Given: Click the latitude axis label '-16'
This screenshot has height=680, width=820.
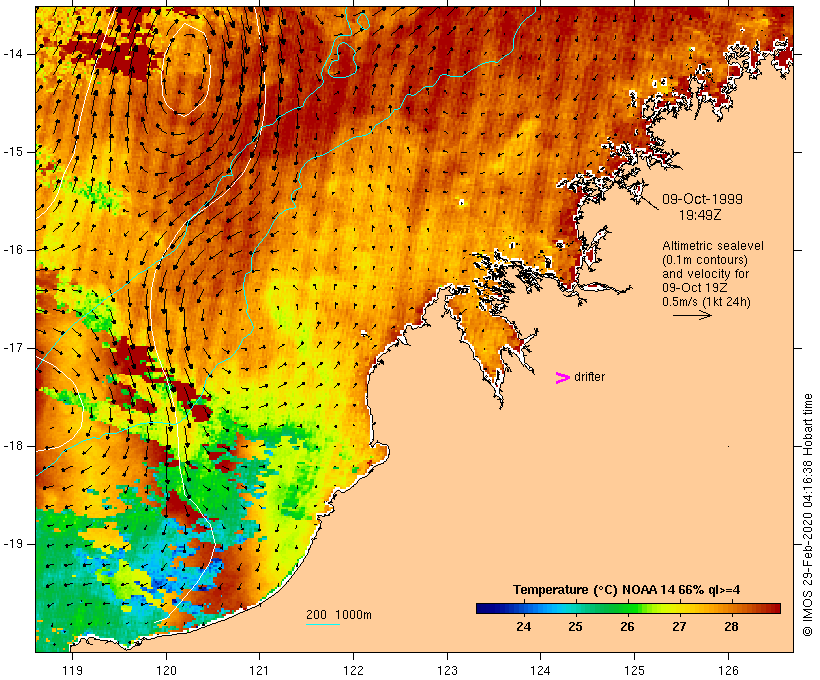Looking at the screenshot, I should pos(13,250).
